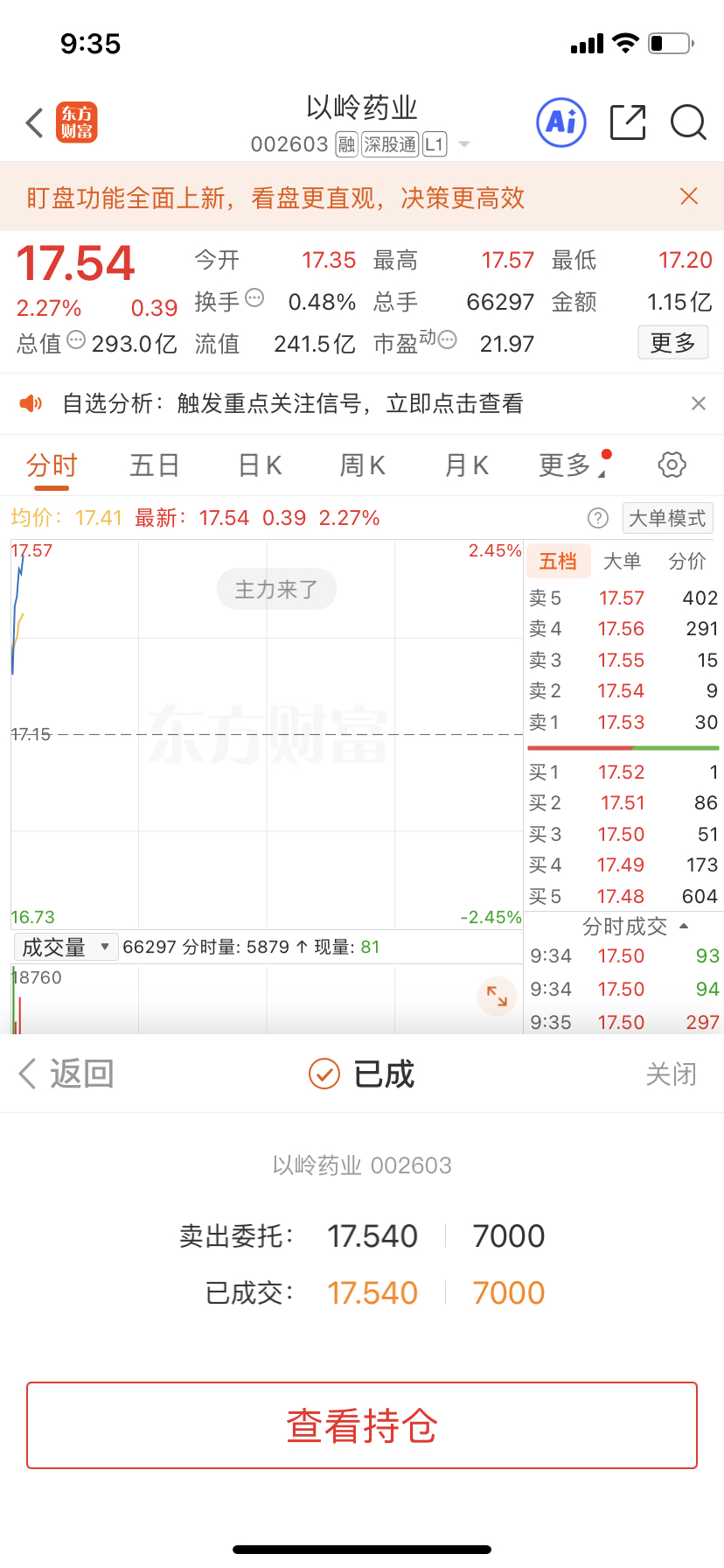Open 更多 chart periods dropdown
The width and height of the screenshot is (724, 1568).
pos(574,465)
